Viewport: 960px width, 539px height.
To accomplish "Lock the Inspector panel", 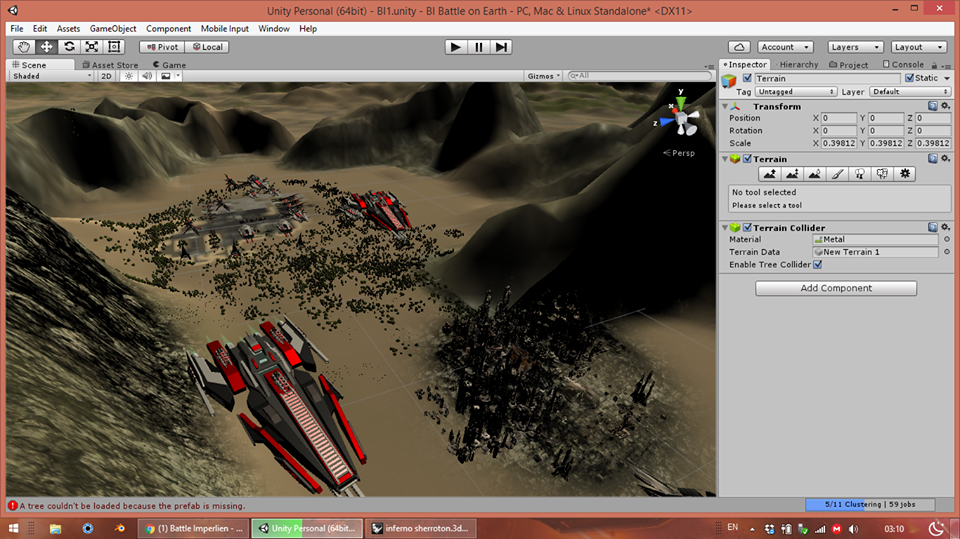I will coord(934,65).
